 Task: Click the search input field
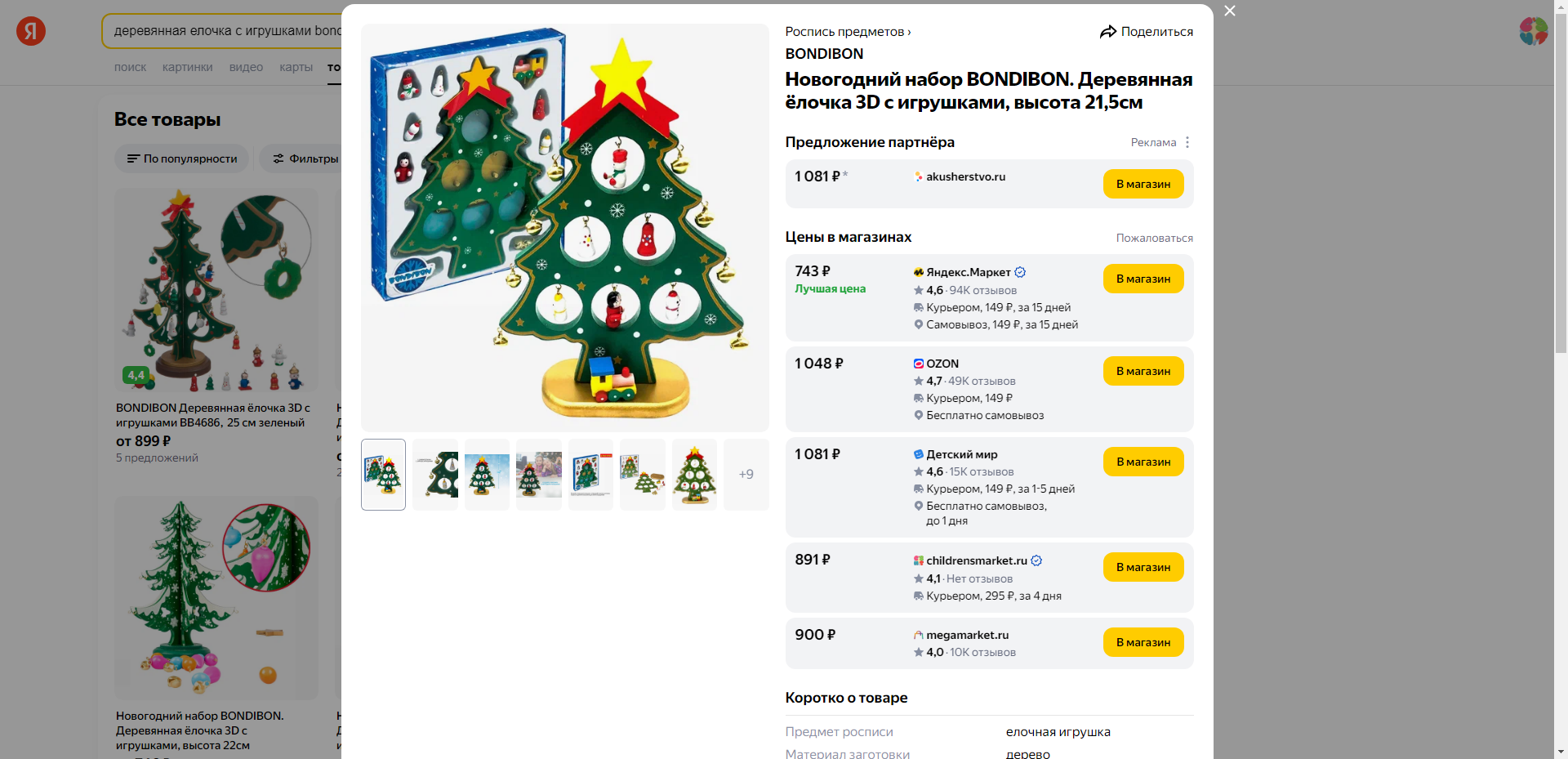221,31
